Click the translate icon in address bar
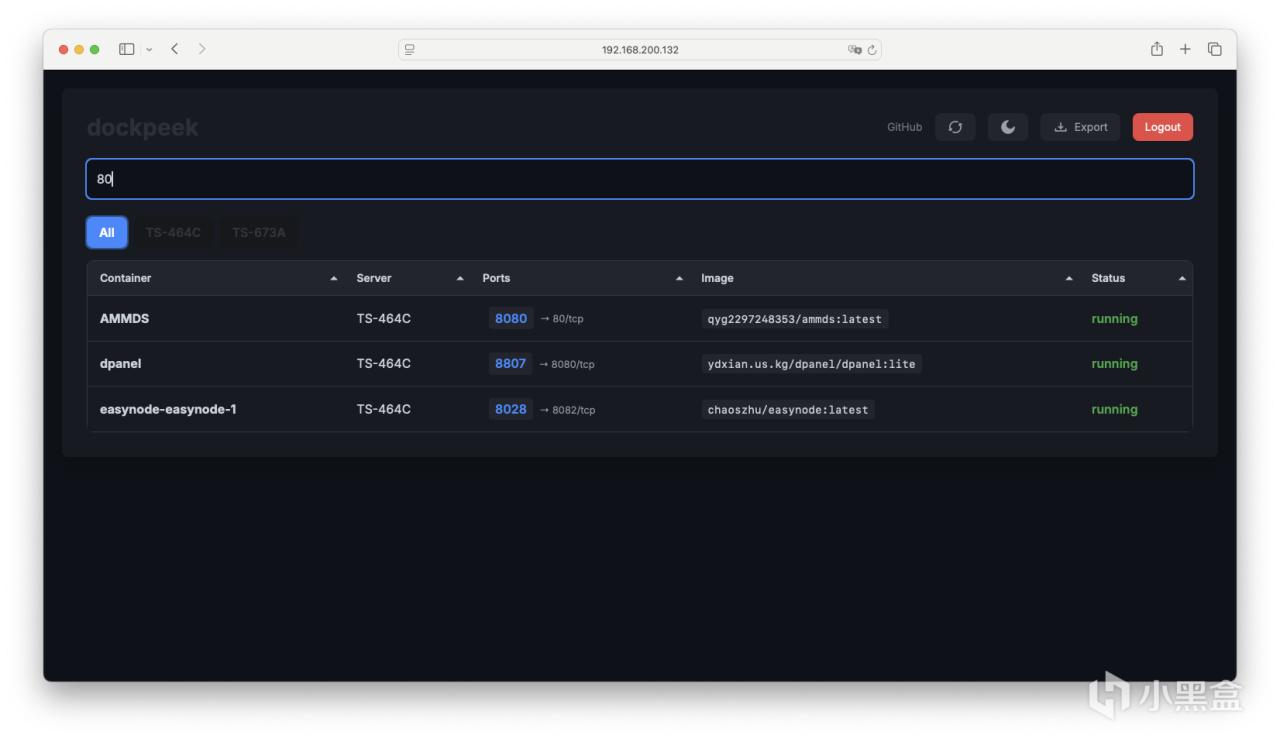The width and height of the screenshot is (1280, 739). click(x=854, y=49)
